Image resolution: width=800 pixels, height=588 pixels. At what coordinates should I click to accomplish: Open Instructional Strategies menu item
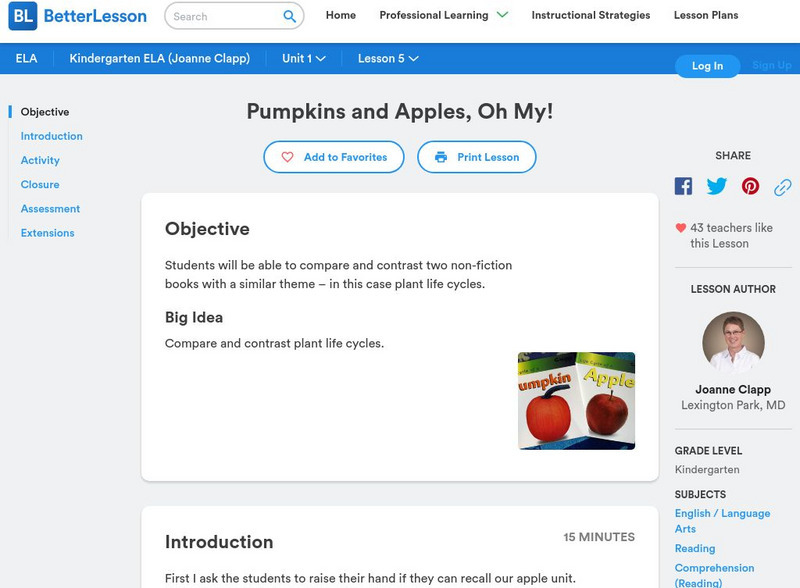(x=590, y=15)
